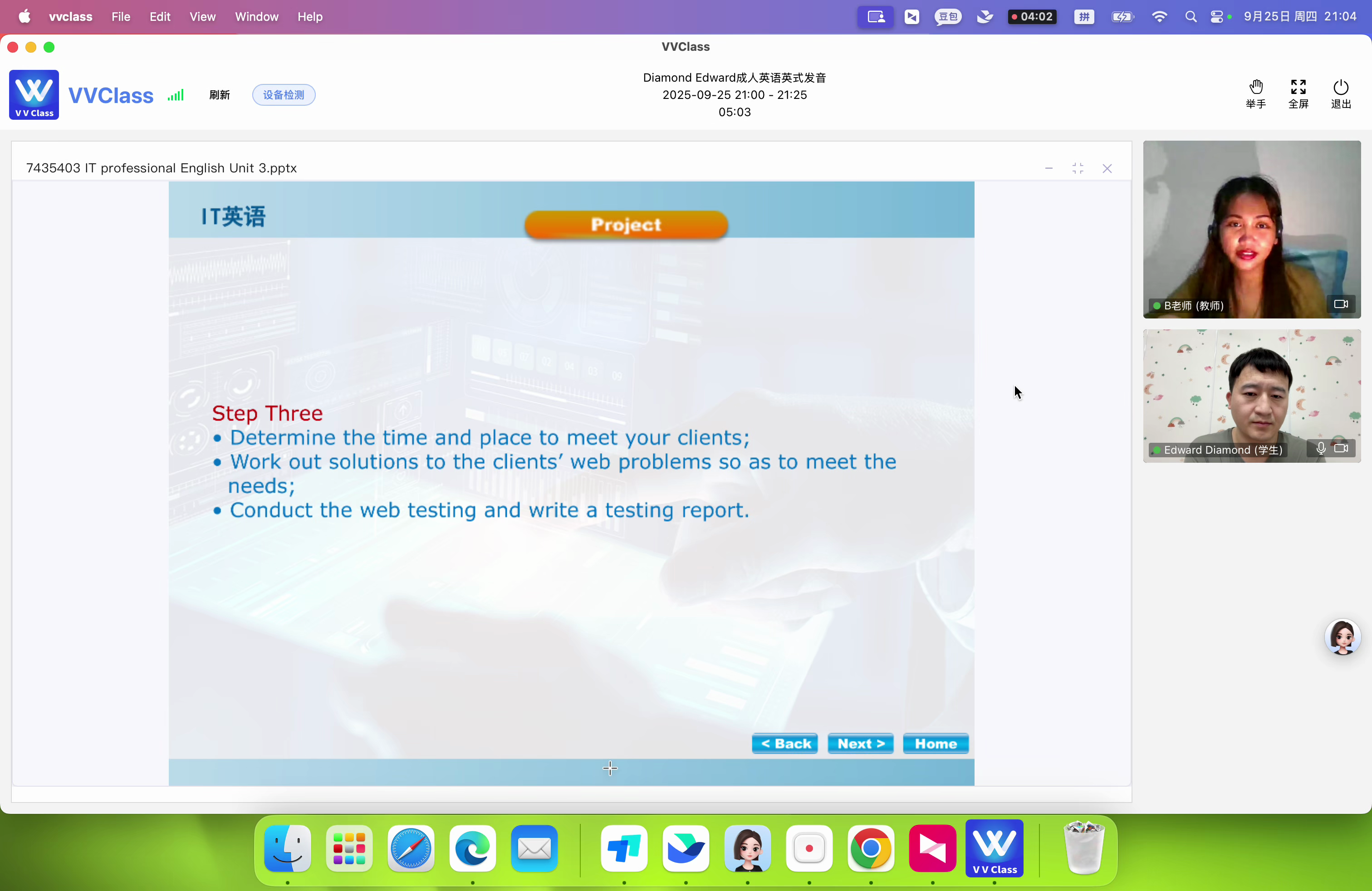Screen dimensions: 1372x891
Task: Toggle Edward Diamond's microphone icon
Action: 1321,449
